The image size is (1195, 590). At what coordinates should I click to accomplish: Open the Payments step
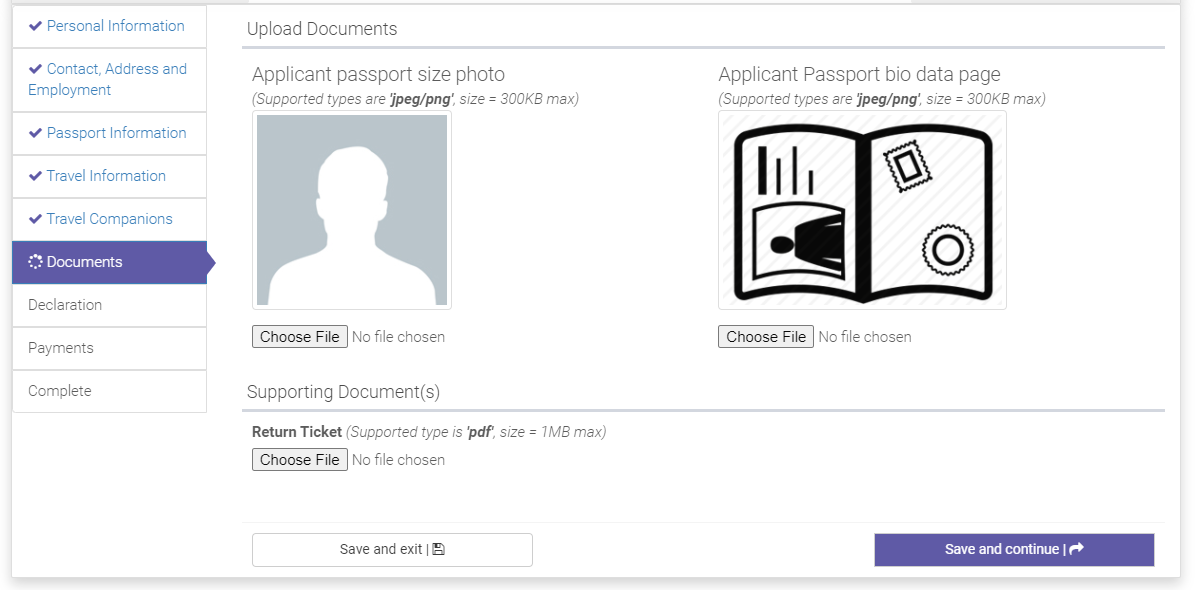click(x=109, y=348)
